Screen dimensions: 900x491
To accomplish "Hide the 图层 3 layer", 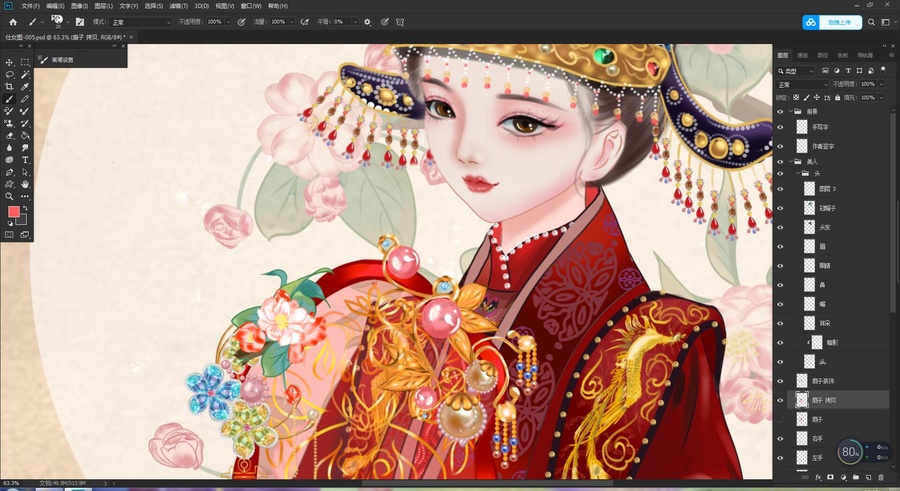I will point(780,189).
